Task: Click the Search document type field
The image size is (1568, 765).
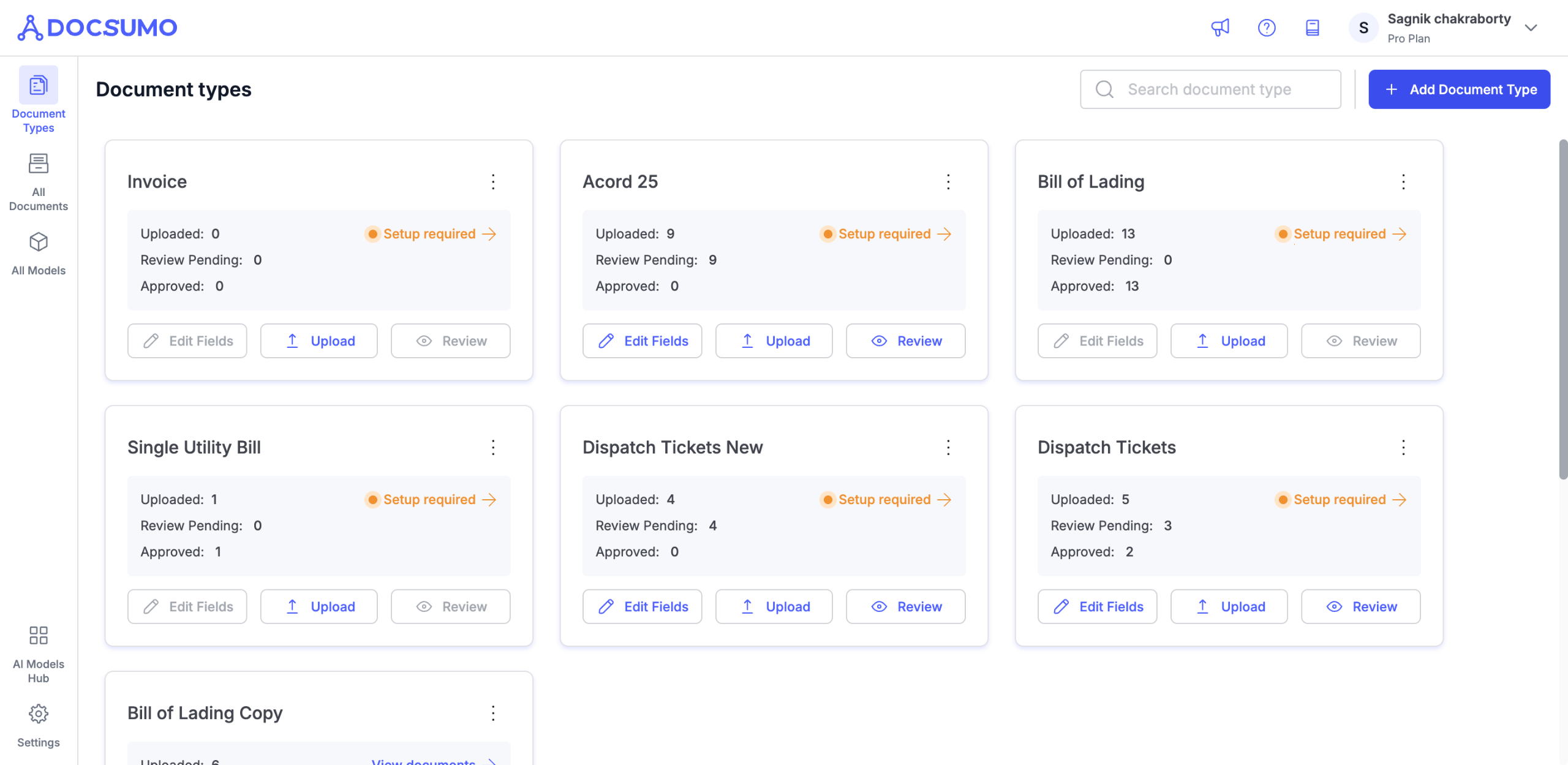Action: (x=1210, y=89)
